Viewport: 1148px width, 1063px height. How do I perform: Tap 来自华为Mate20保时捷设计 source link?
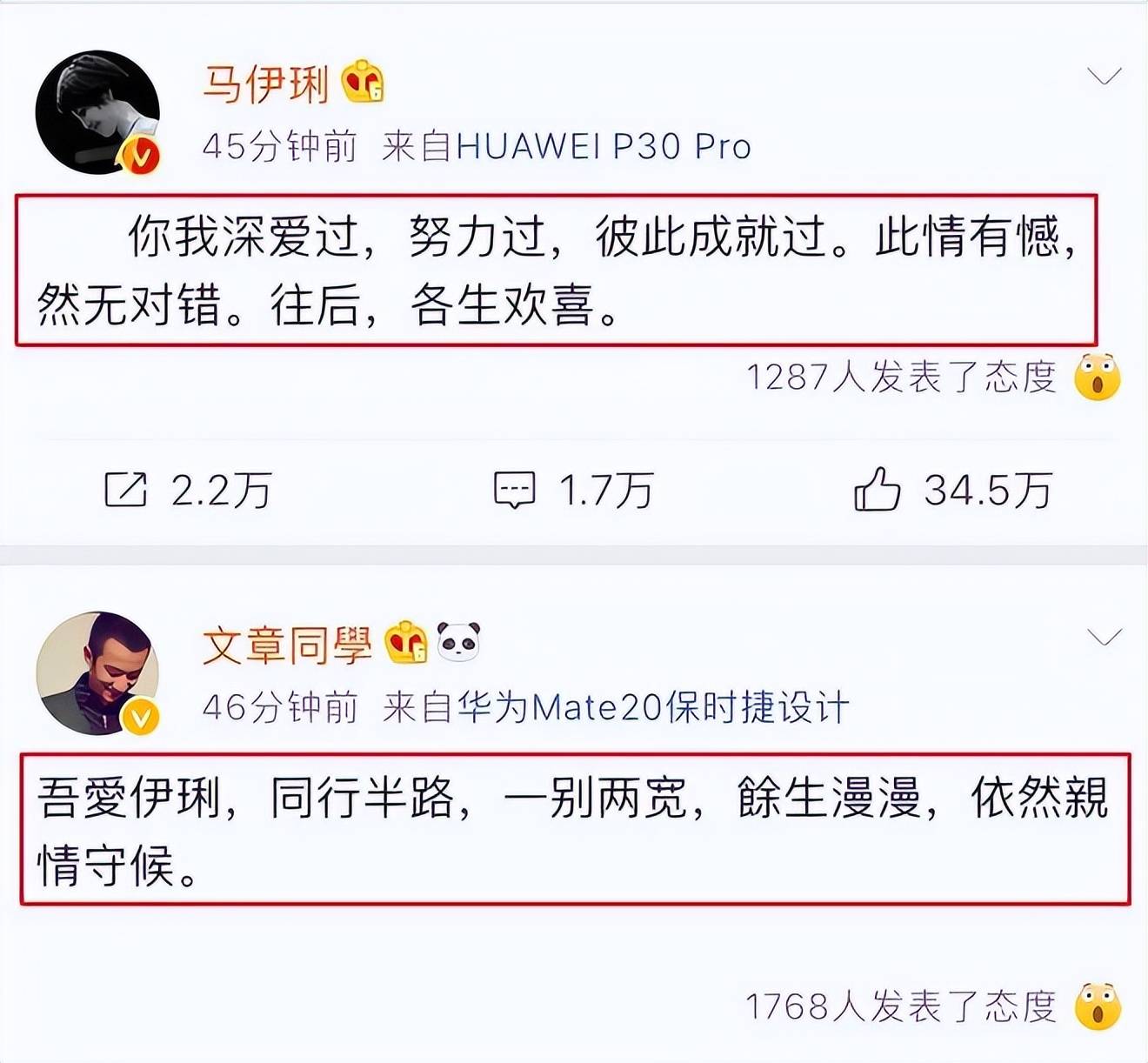[x=616, y=707]
